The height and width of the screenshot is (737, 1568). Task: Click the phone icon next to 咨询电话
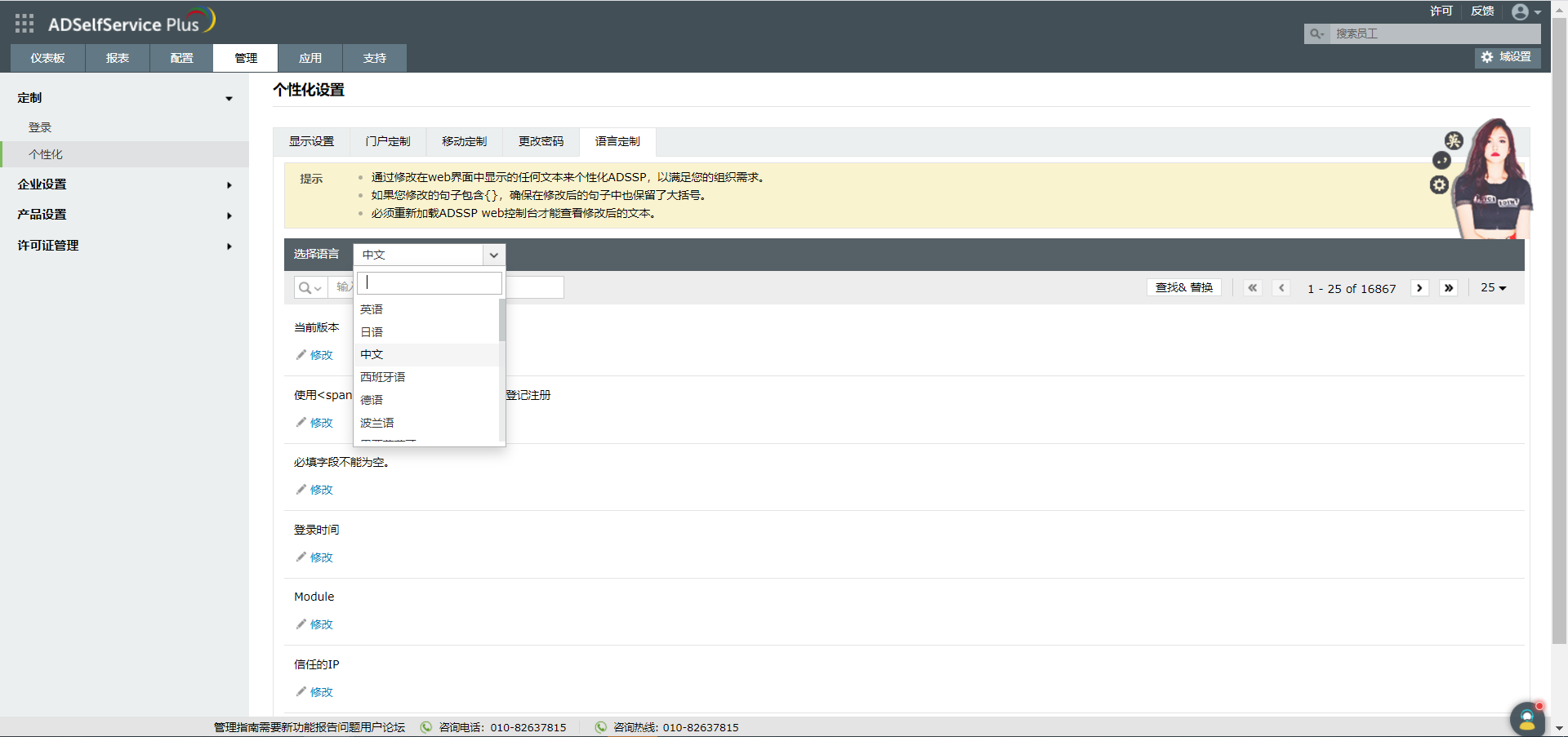[x=425, y=727]
